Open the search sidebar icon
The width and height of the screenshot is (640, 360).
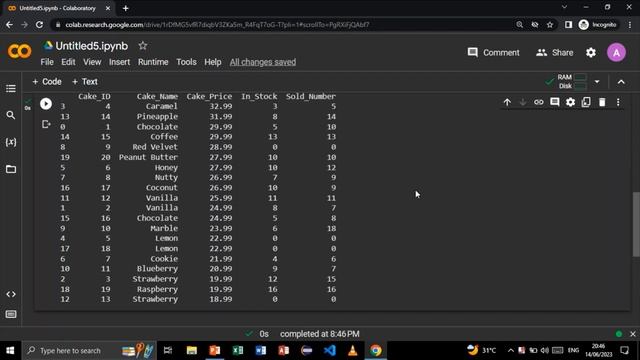coord(11,116)
